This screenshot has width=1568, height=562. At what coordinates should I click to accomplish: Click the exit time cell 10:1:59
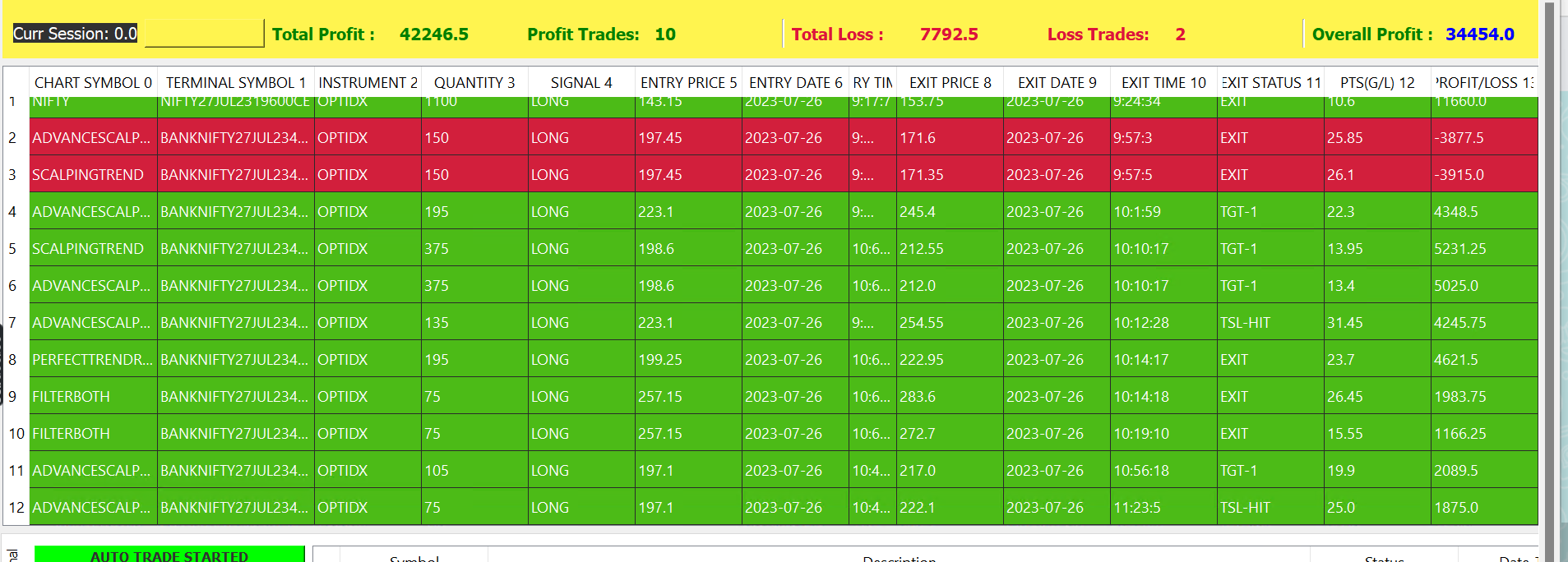coord(1163,211)
